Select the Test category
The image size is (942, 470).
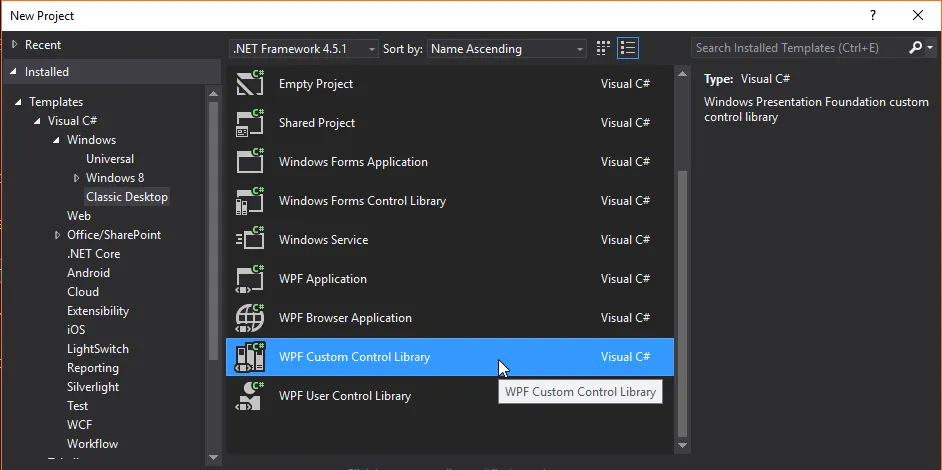click(77, 406)
